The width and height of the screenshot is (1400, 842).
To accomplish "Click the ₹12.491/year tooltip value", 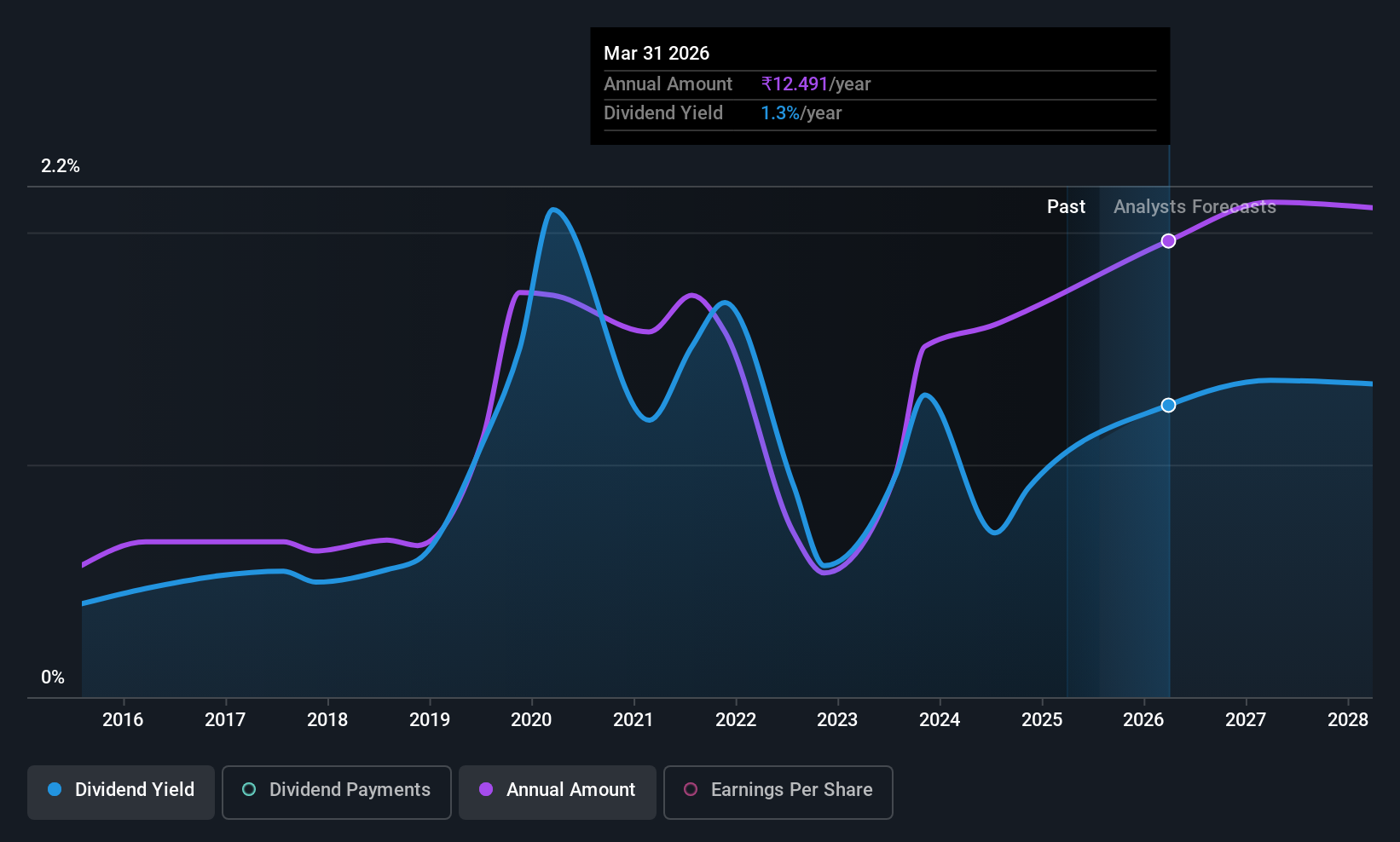I will coord(816,84).
